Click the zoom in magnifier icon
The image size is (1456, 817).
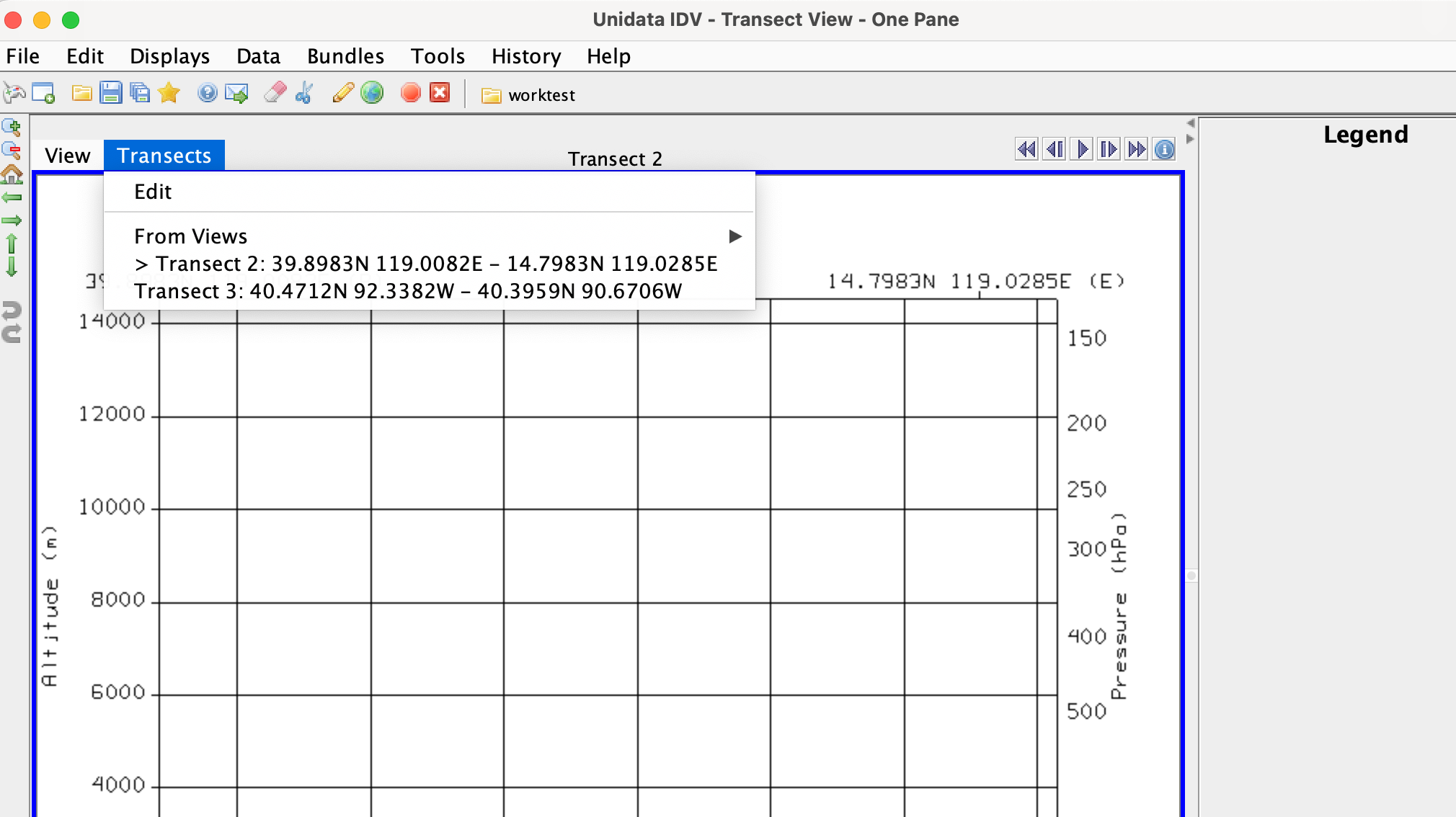click(12, 128)
